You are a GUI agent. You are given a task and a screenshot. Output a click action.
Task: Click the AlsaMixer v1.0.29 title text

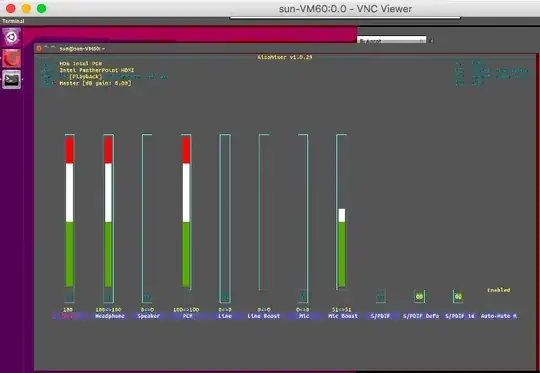[285, 57]
